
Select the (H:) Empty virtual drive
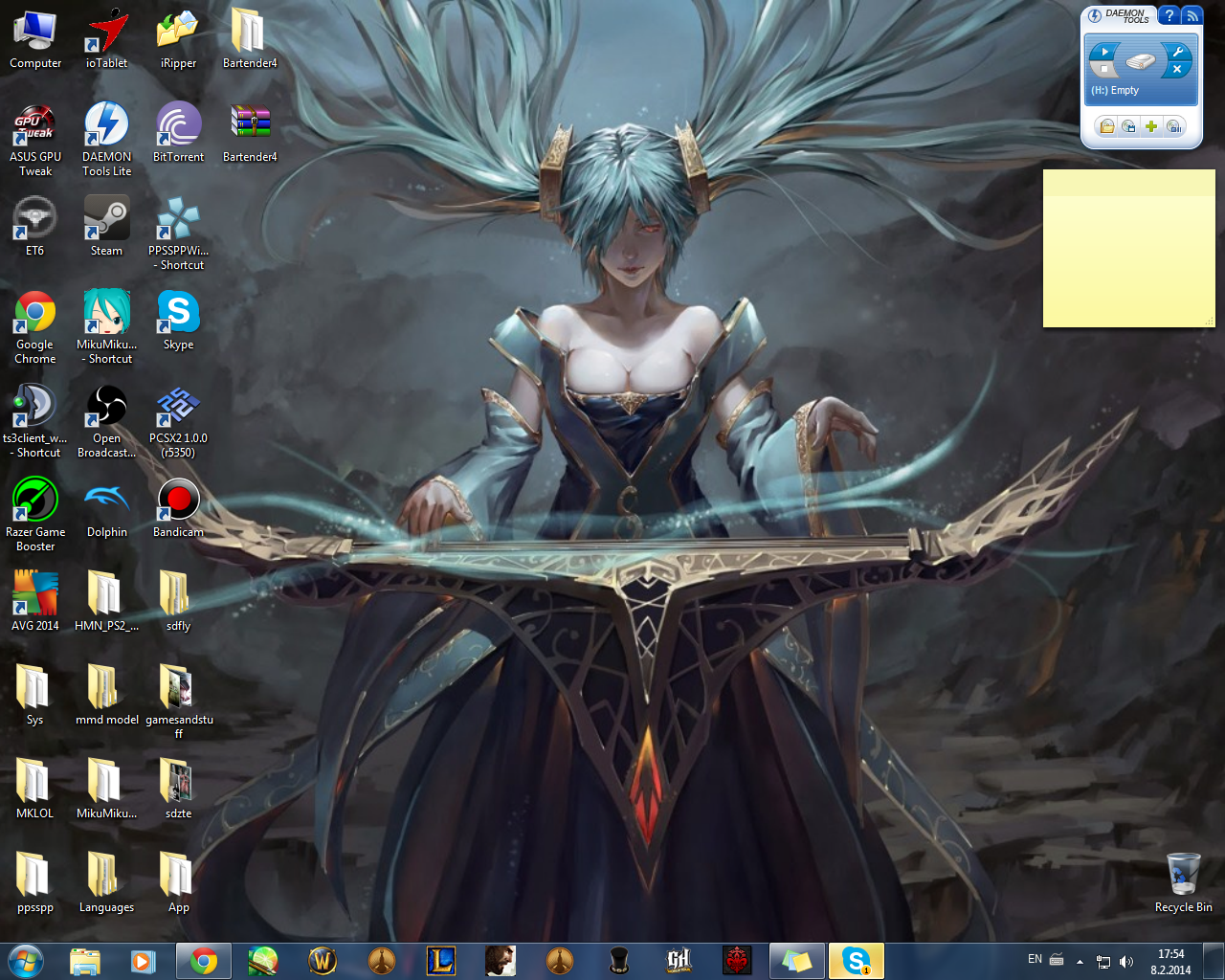point(1141,71)
